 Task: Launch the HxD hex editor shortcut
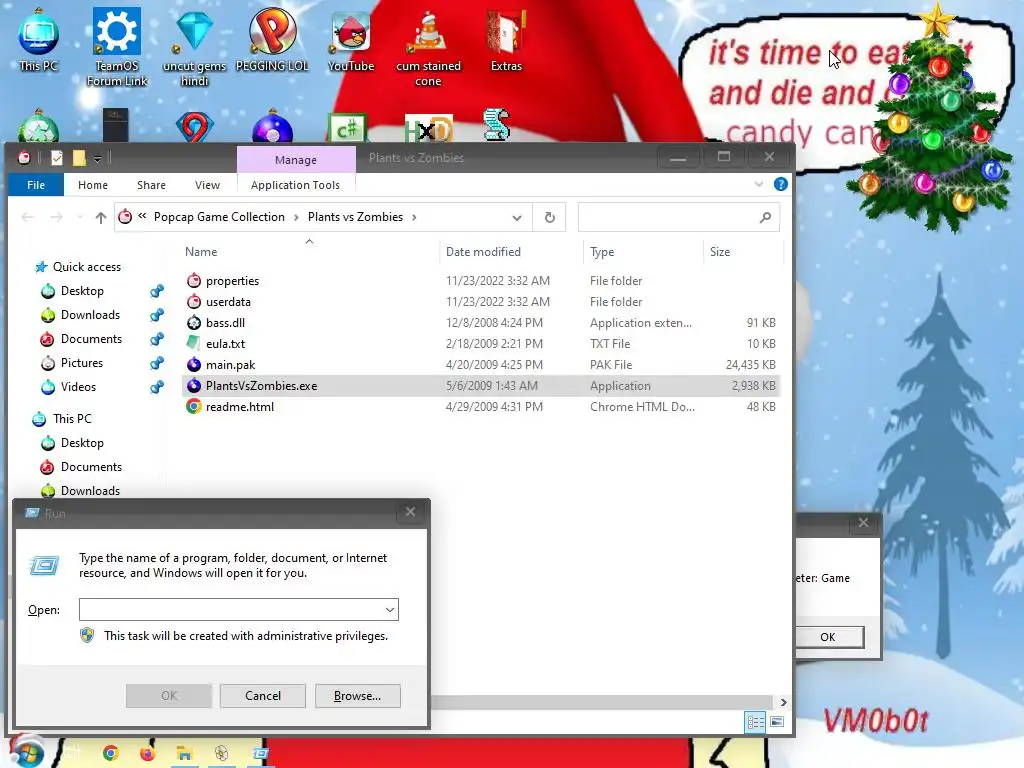(x=428, y=129)
